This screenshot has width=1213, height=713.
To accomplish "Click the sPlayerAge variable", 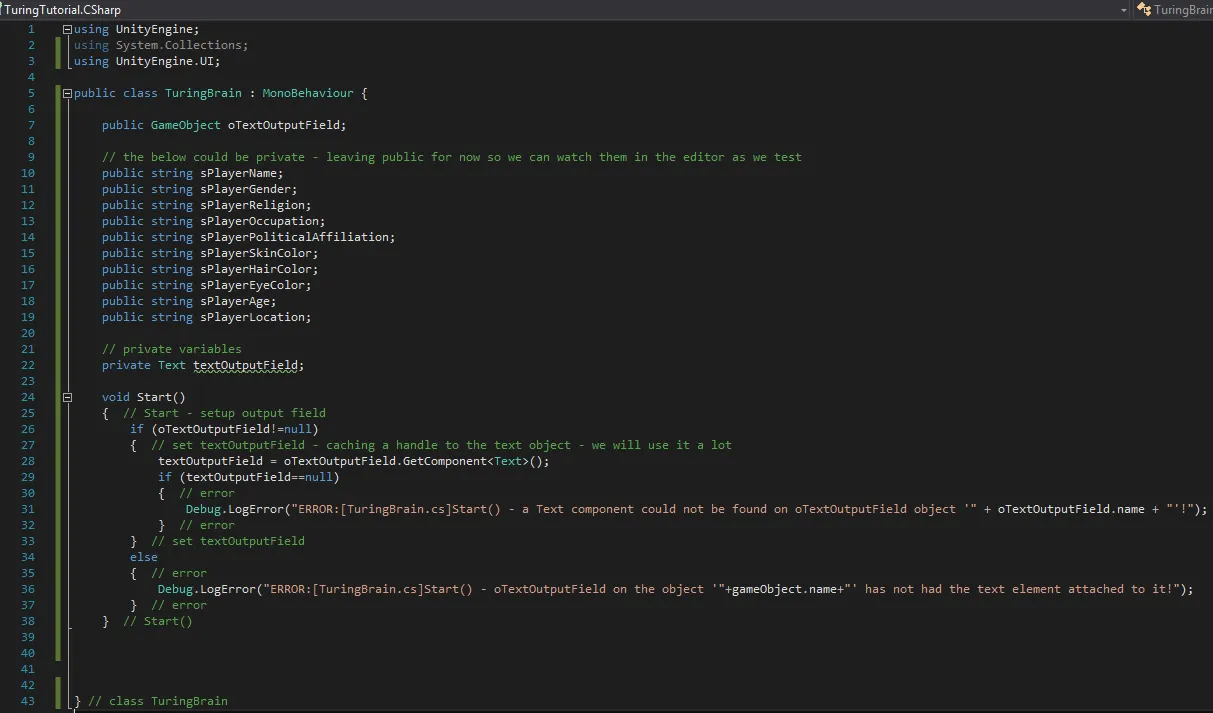I will (235, 301).
